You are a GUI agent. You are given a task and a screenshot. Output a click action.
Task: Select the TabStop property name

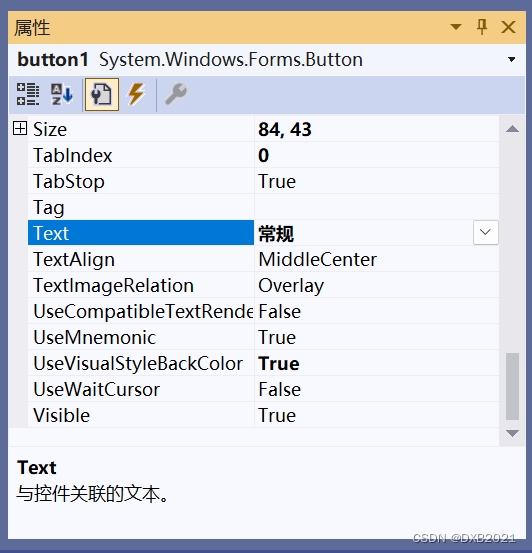tap(69, 182)
